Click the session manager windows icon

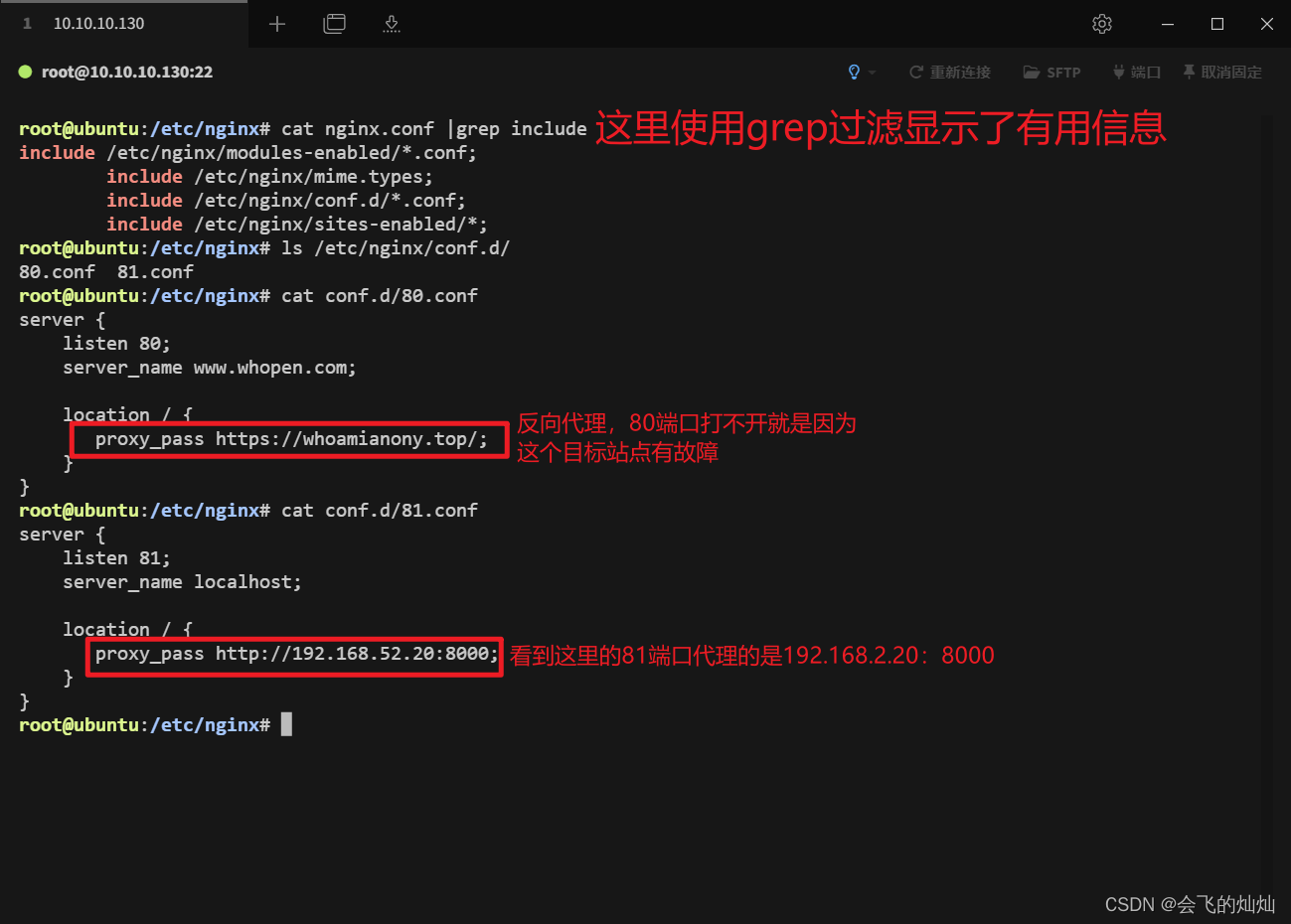coord(334,23)
